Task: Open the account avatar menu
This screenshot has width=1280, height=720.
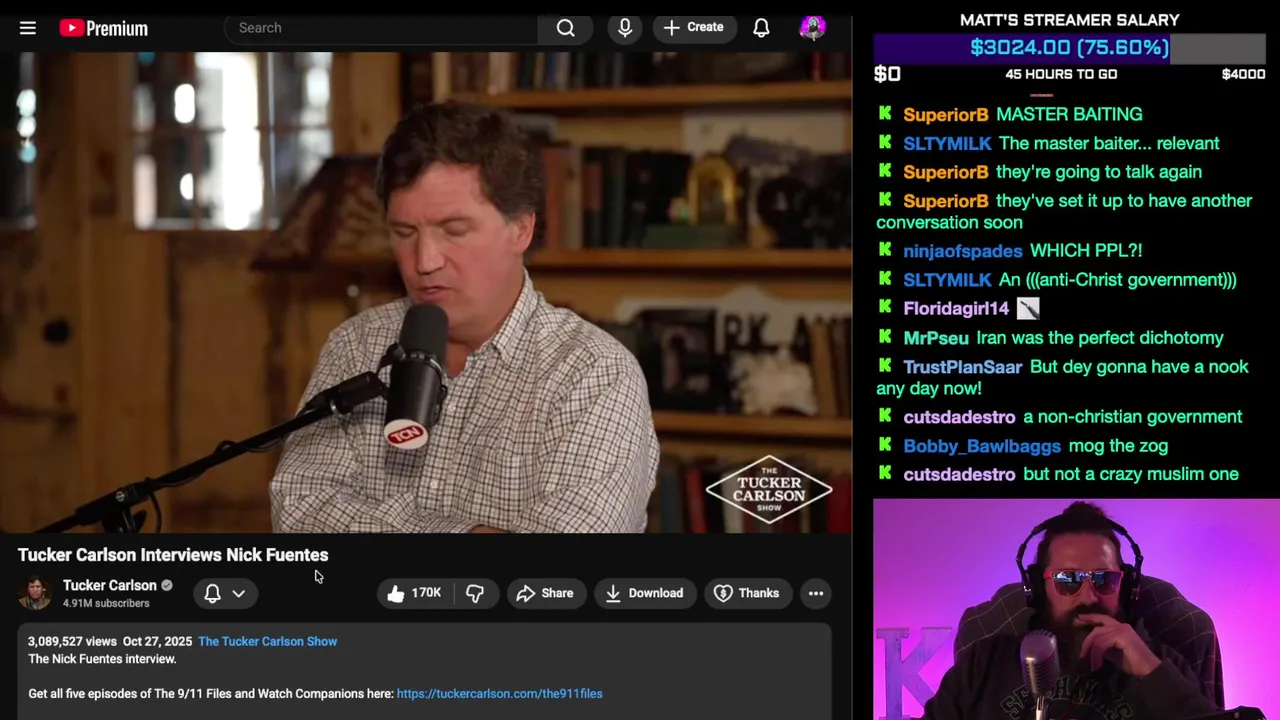Action: 813,28
